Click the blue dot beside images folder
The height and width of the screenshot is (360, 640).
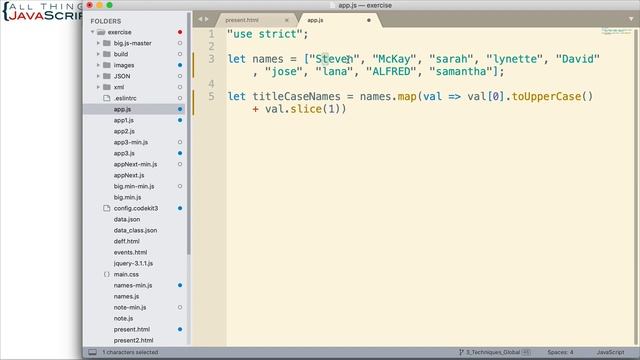tap(180, 65)
